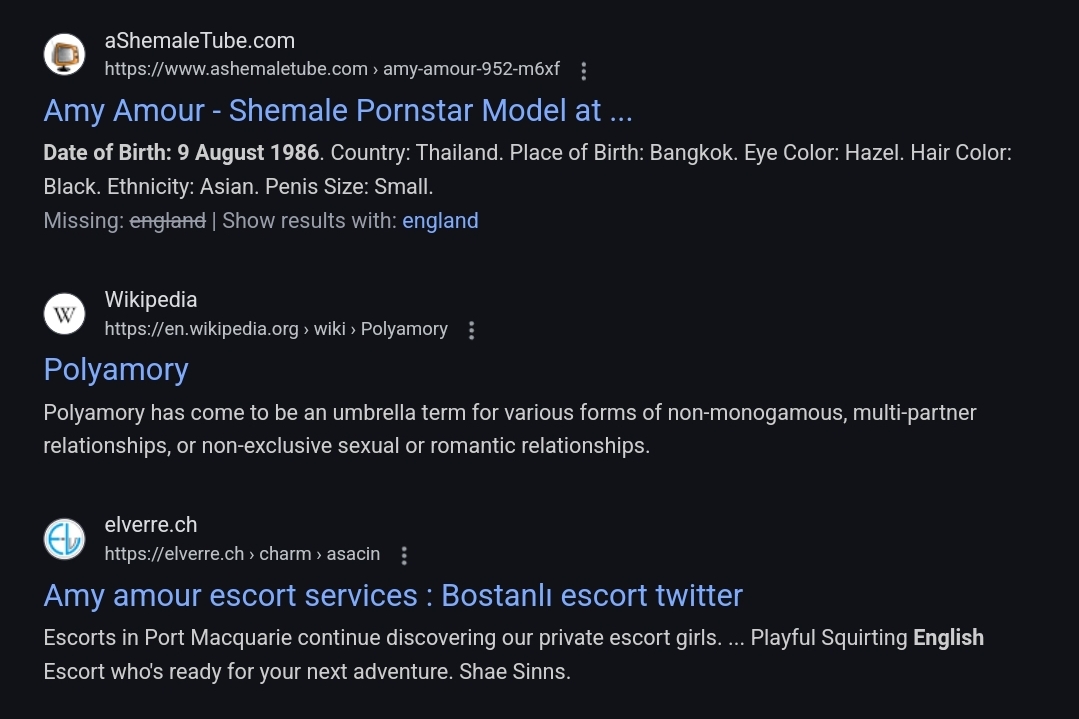Click the en.wikipedia.org › wiki › Polyamory breadcrumb
The height and width of the screenshot is (719, 1079).
[276, 329]
